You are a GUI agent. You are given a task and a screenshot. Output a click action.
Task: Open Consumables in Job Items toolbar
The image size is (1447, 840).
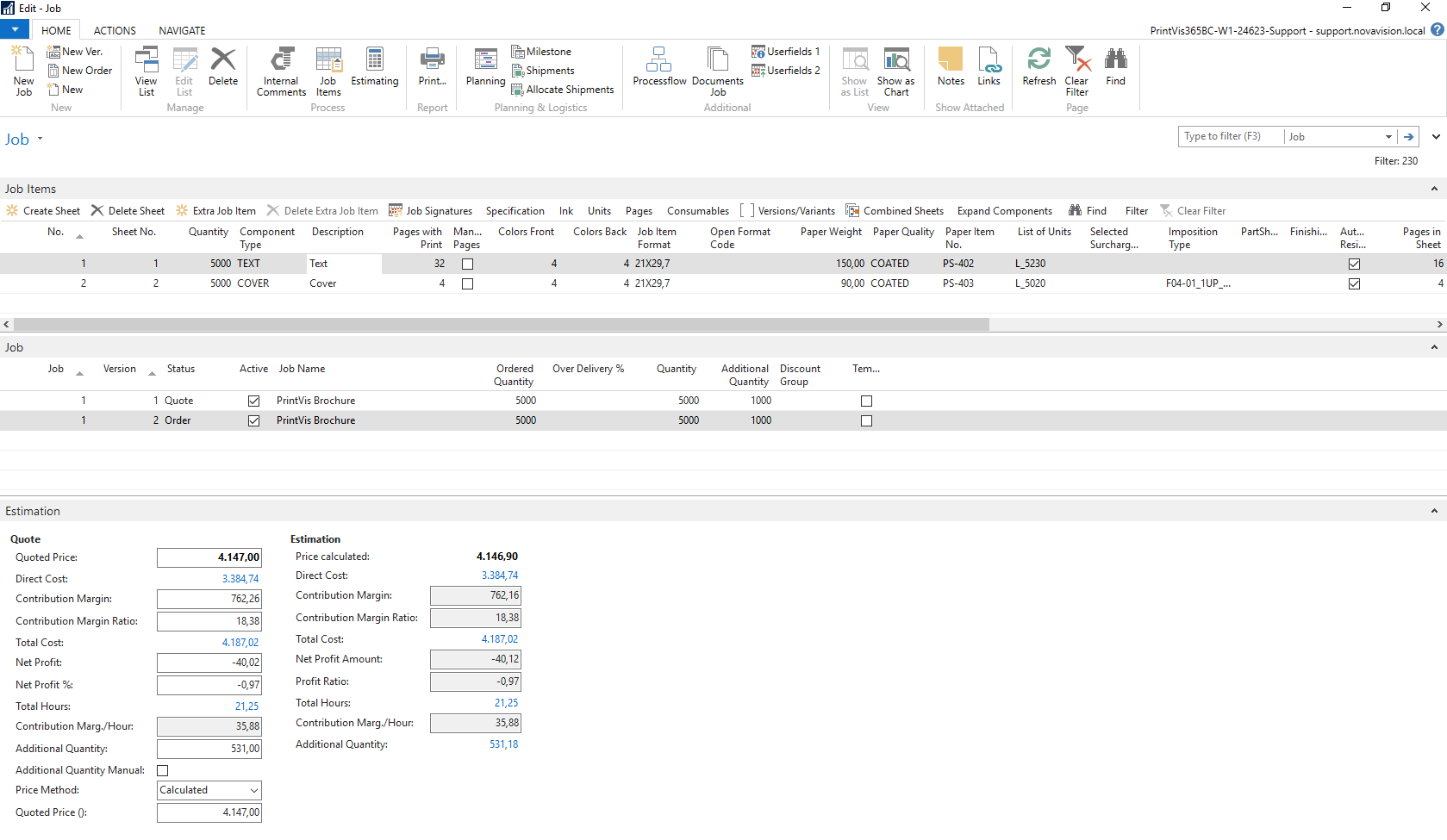click(x=697, y=211)
